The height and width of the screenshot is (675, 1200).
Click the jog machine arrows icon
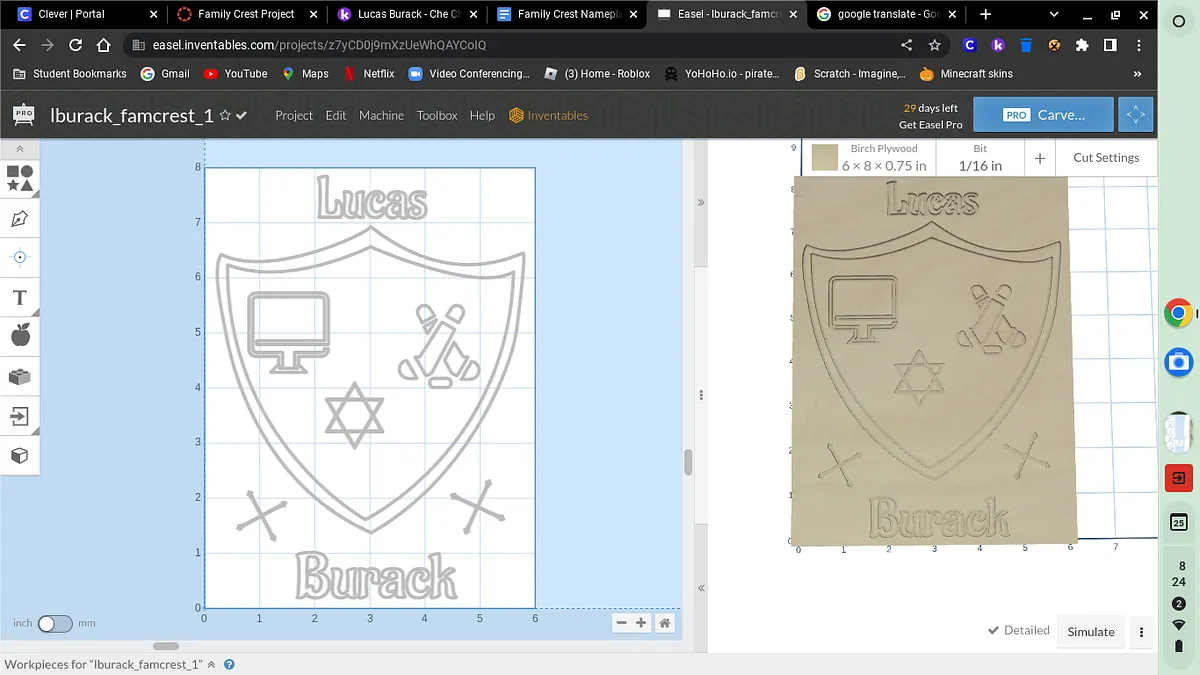(1136, 115)
